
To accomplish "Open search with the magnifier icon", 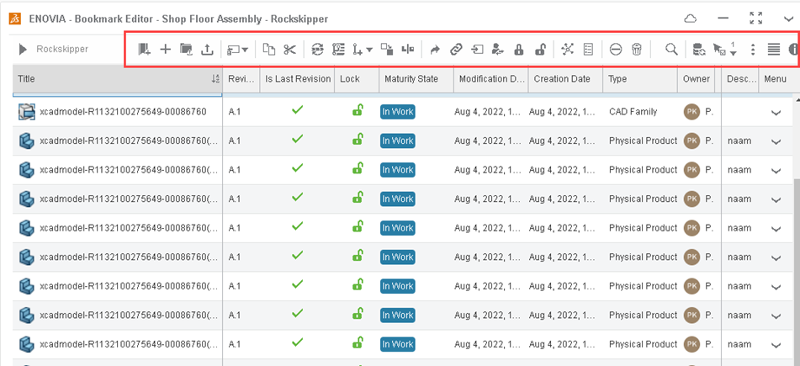I will tap(672, 50).
